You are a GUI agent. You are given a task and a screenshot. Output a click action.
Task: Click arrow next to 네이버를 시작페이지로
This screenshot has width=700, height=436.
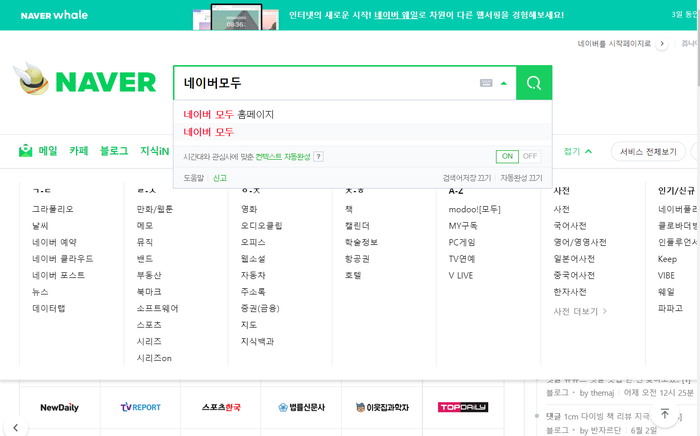click(662, 44)
